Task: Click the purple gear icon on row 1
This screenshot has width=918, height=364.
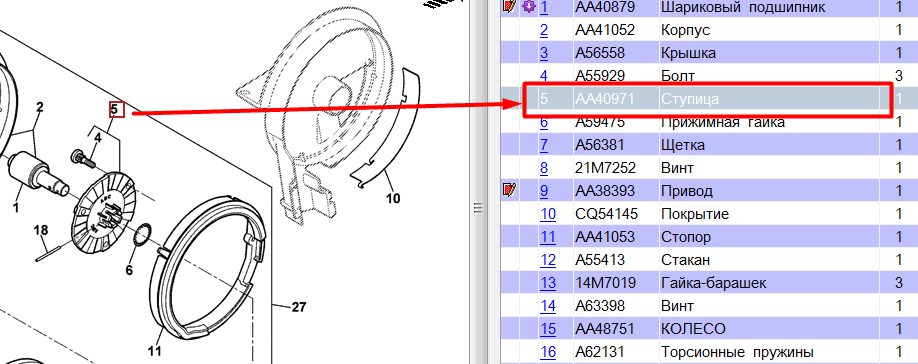Action: pyautogui.click(x=529, y=7)
